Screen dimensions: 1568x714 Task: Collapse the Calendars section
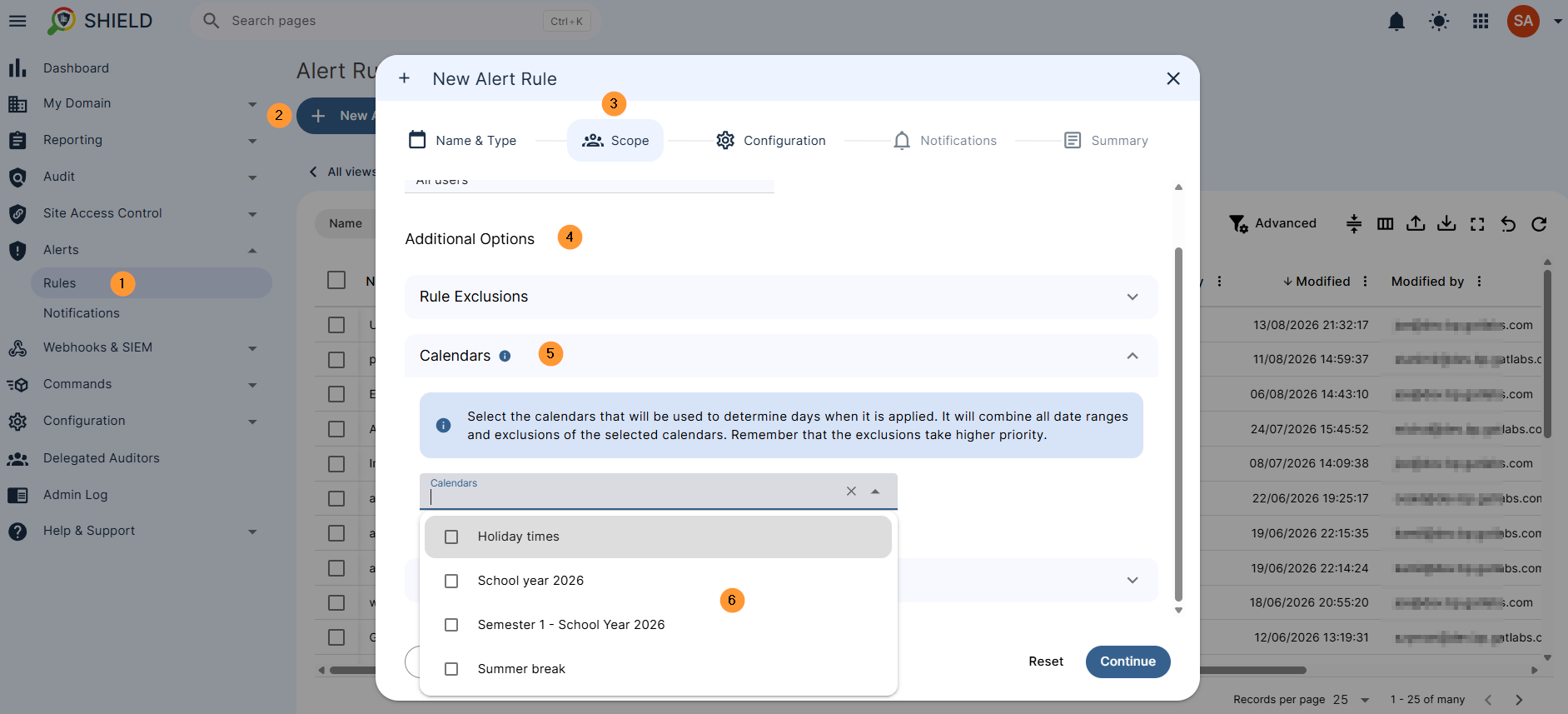point(1132,356)
